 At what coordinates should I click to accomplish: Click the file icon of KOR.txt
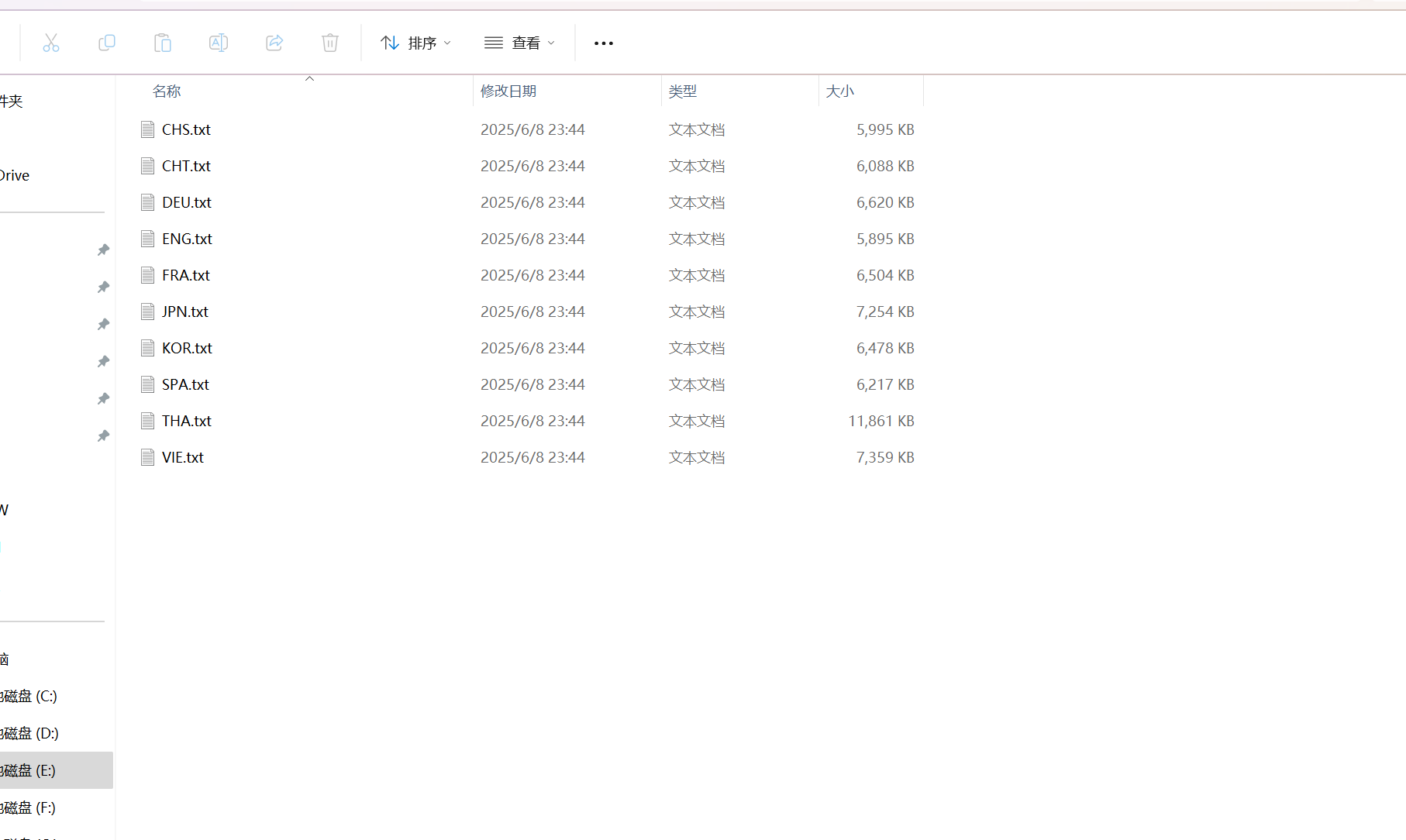pyautogui.click(x=148, y=348)
